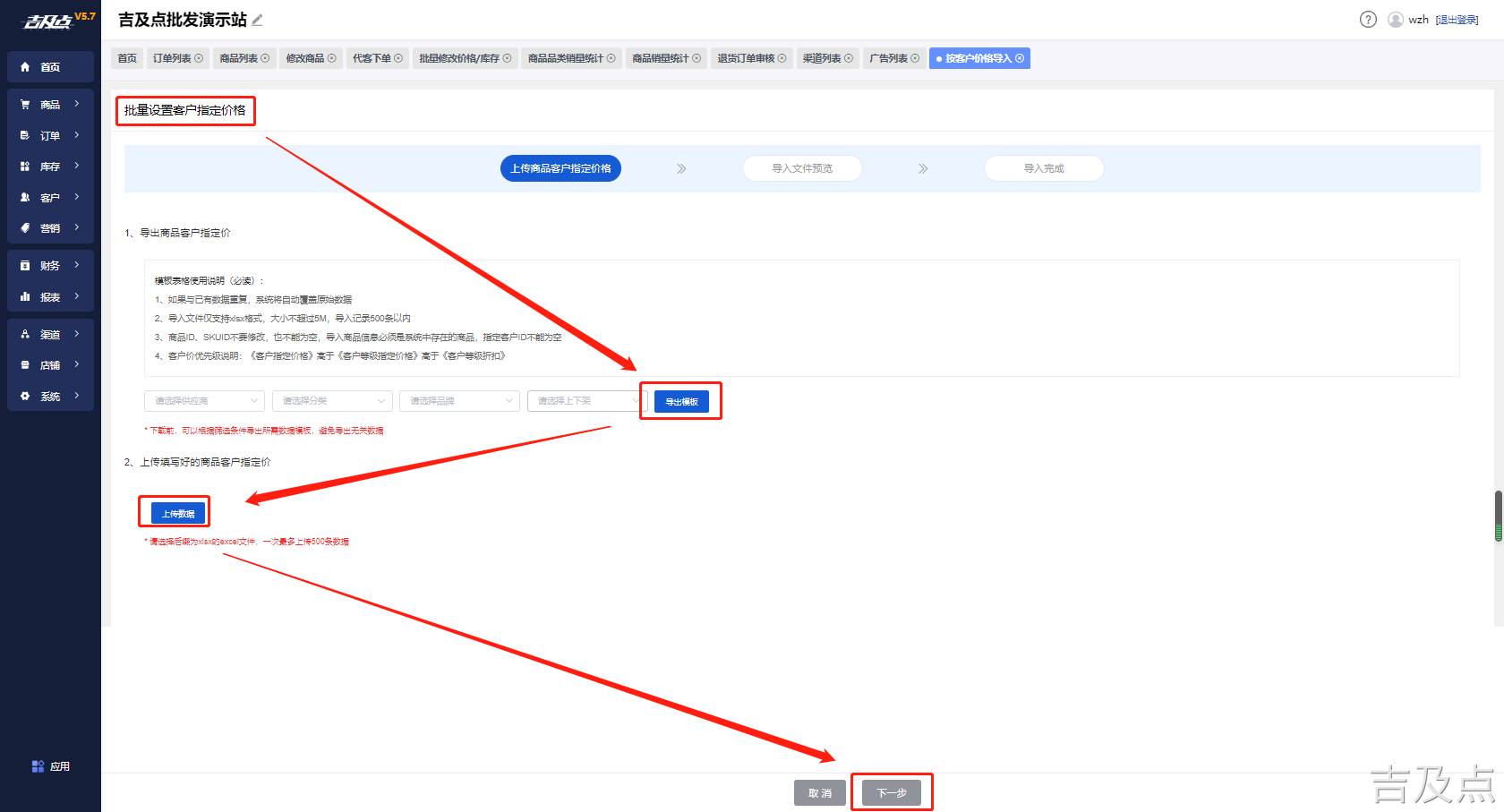Go to 首页 in the sidebar

pyautogui.click(x=50, y=67)
